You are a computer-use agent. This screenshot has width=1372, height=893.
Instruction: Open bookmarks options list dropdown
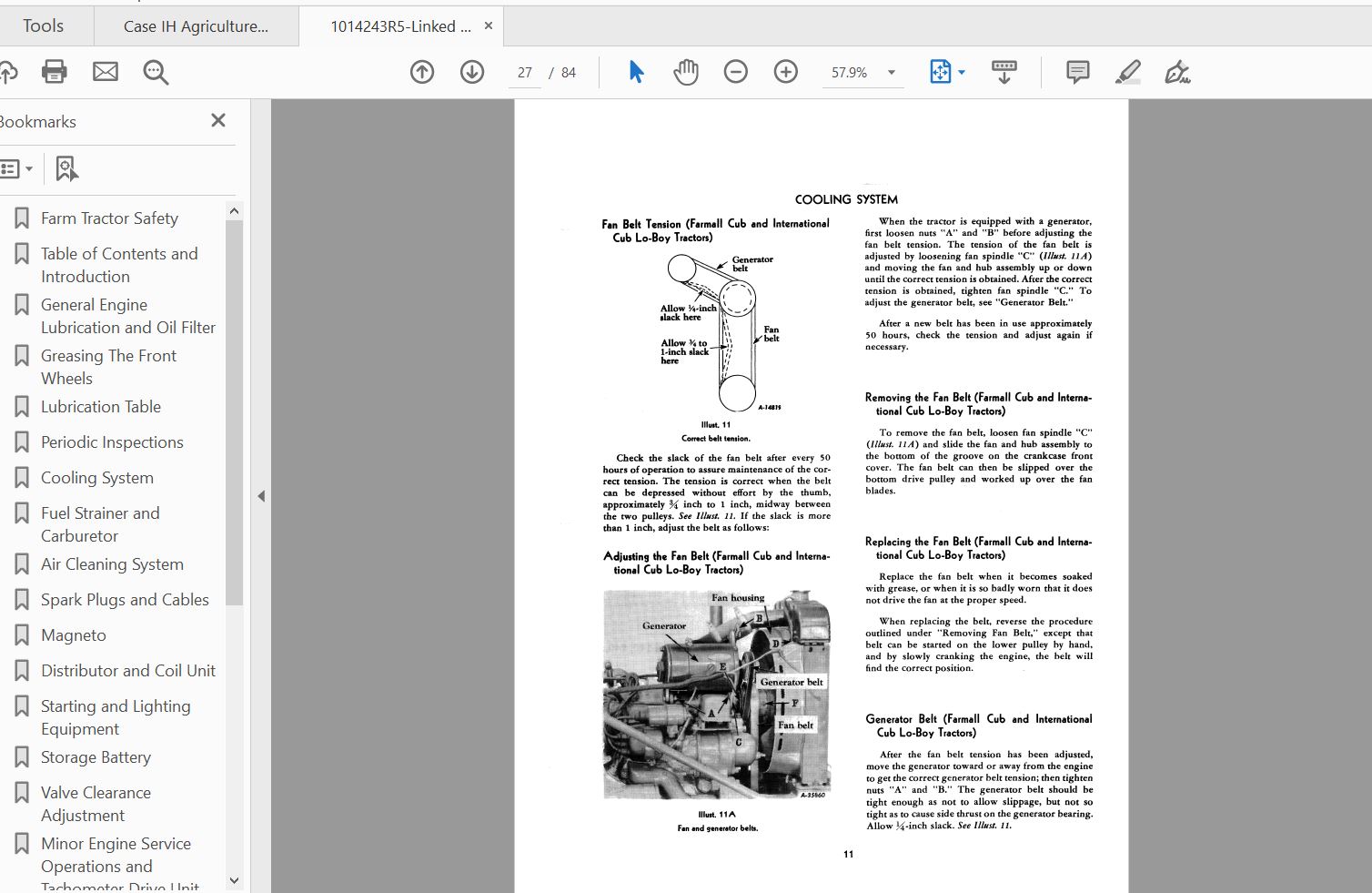16,168
